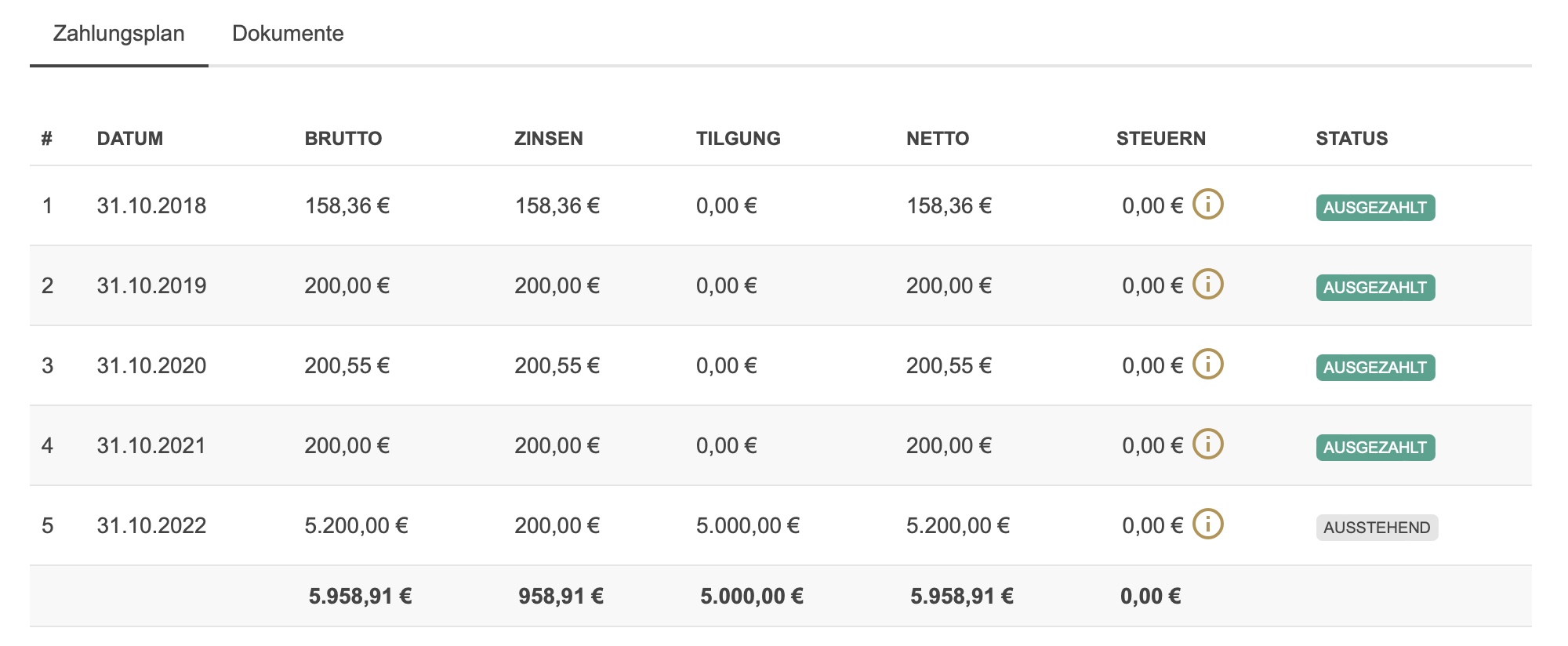Click AUSGEZAHLT badge for payment 4
Image resolution: width=1568 pixels, height=646 pixels.
(1374, 448)
